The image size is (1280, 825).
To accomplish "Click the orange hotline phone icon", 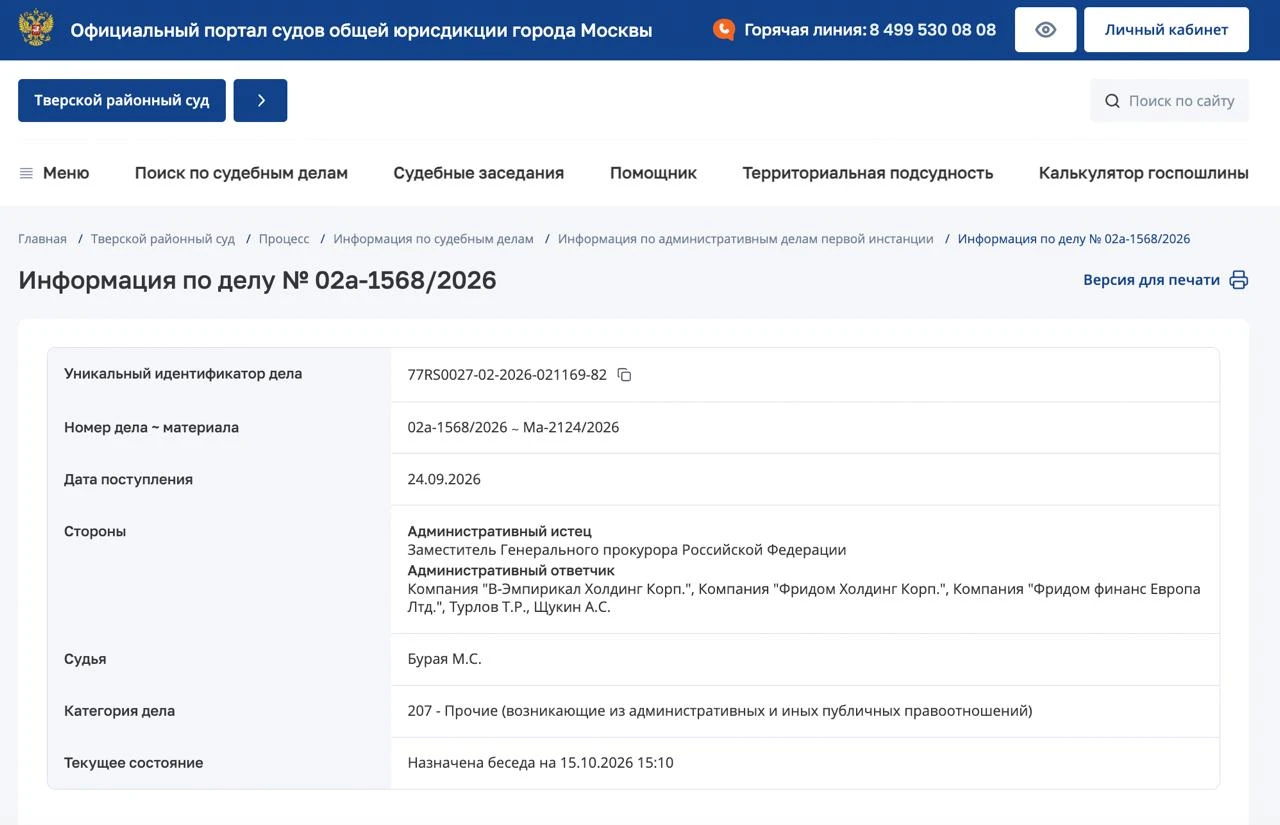I will coord(724,30).
